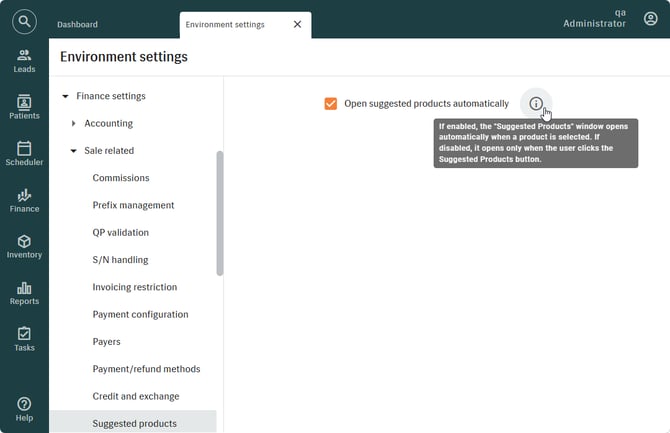Select Finance settings tree node
670x433 pixels.
pyautogui.click(x=111, y=96)
